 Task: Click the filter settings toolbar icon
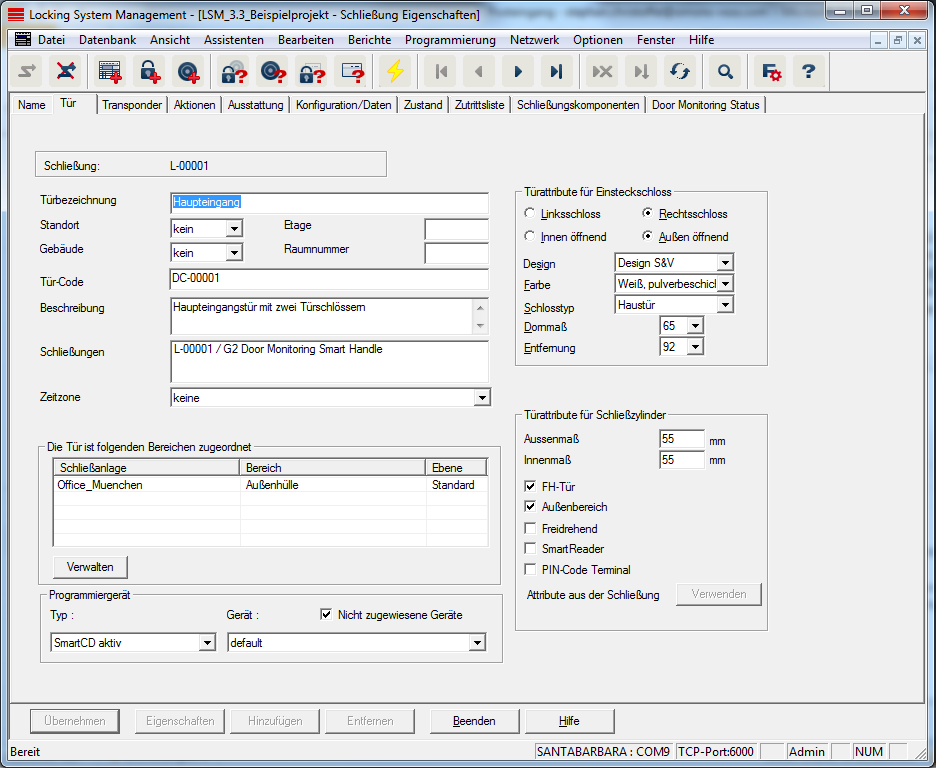(x=770, y=71)
